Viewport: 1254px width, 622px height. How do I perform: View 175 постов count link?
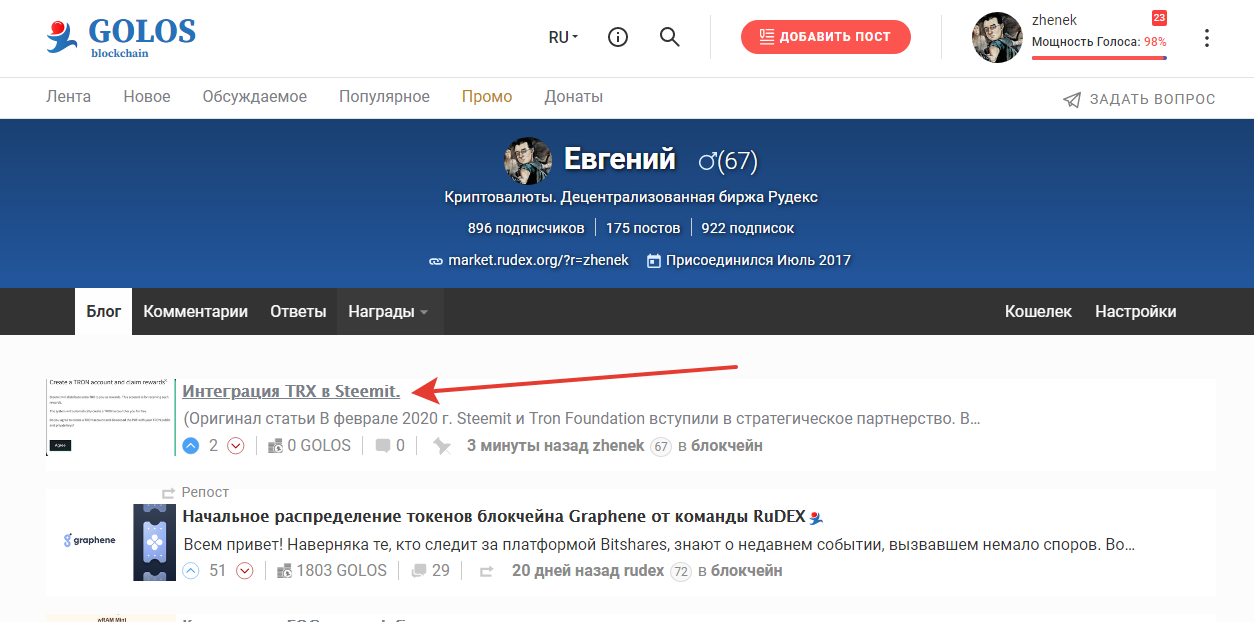[x=642, y=228]
